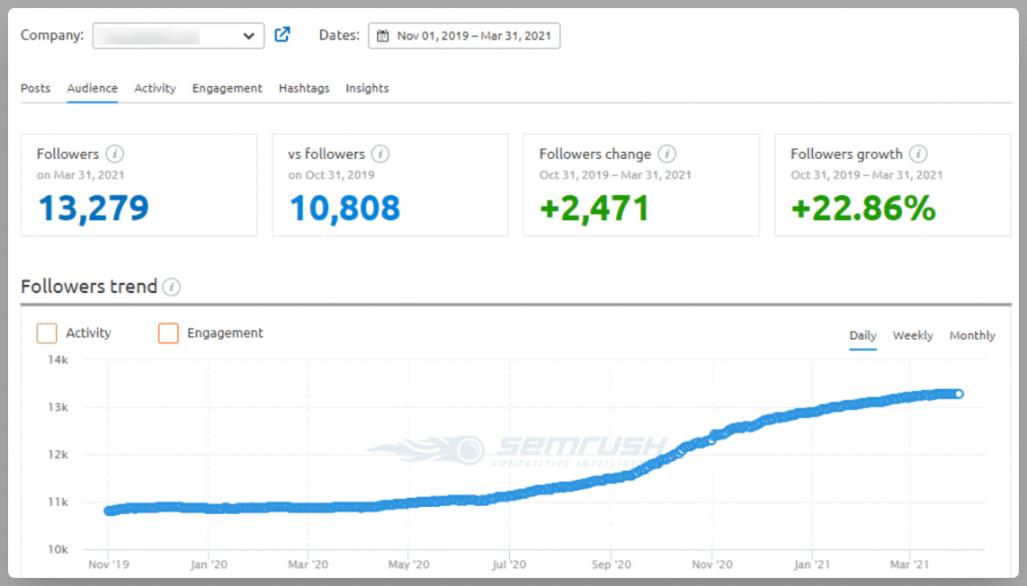Open the date range picker
Viewport: 1027px width, 586px height.
click(464, 36)
